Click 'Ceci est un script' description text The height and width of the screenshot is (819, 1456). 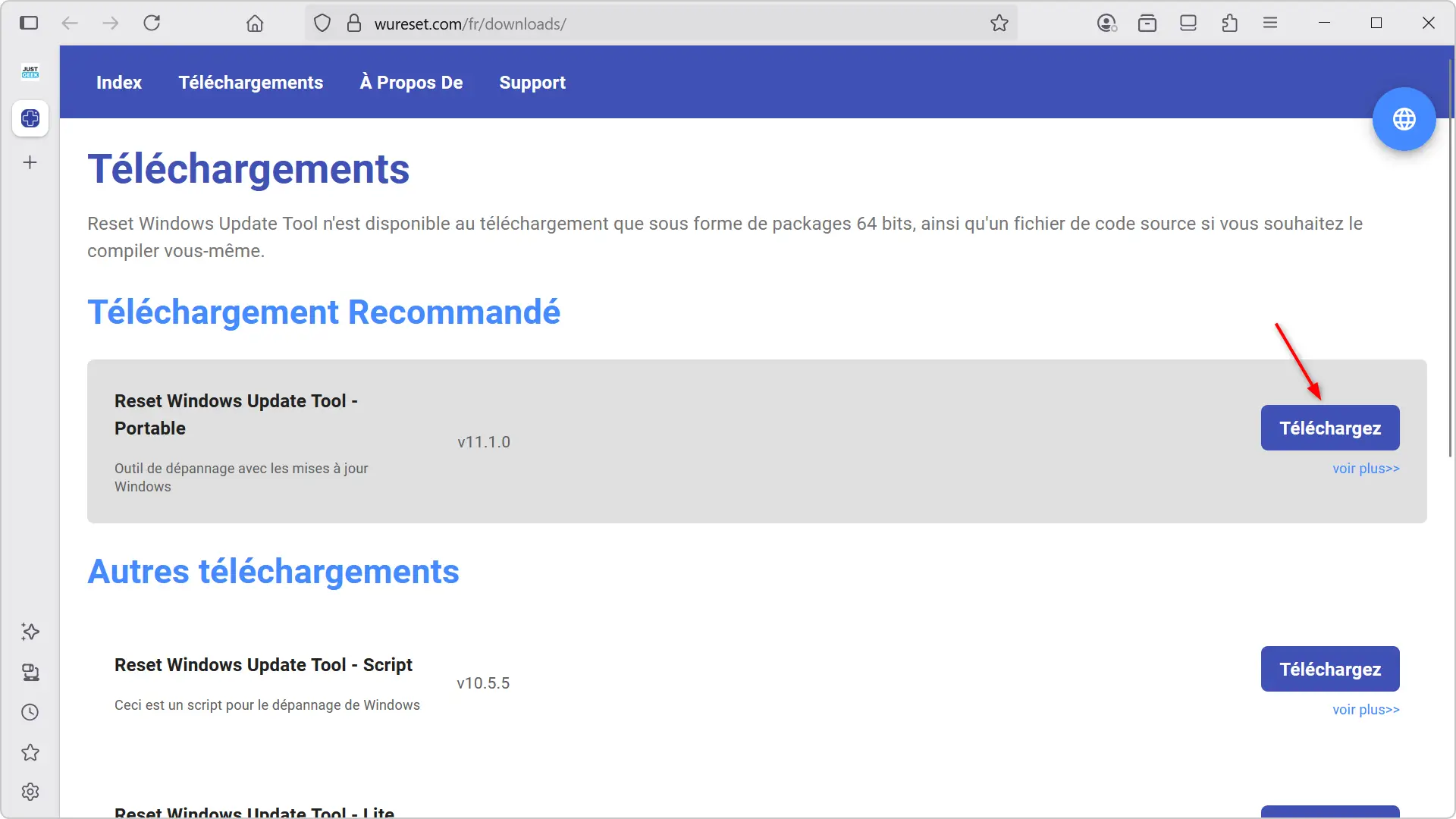[267, 705]
